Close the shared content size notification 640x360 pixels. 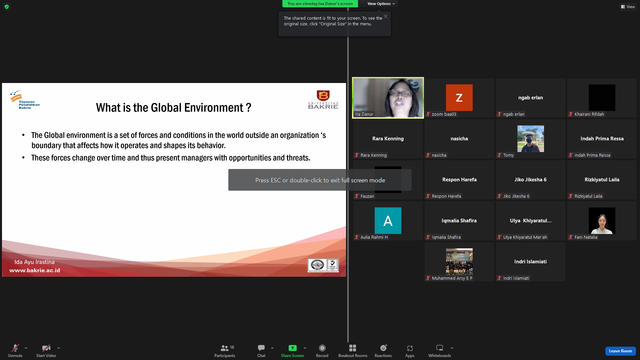(385, 16)
